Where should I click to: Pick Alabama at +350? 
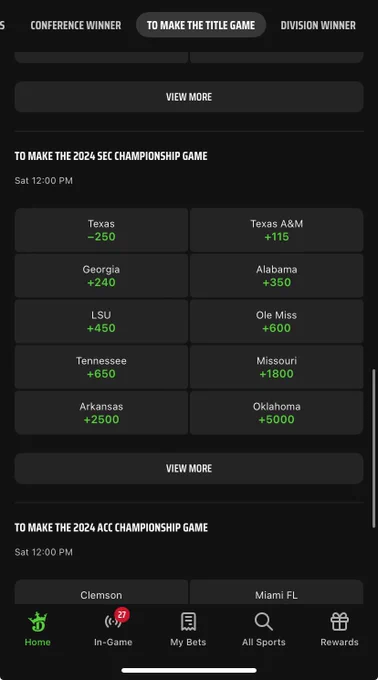(277, 276)
